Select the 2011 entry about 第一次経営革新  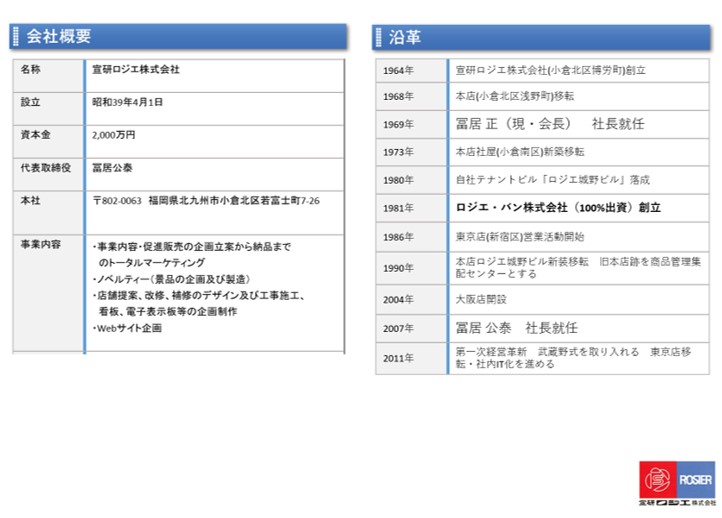pos(573,358)
